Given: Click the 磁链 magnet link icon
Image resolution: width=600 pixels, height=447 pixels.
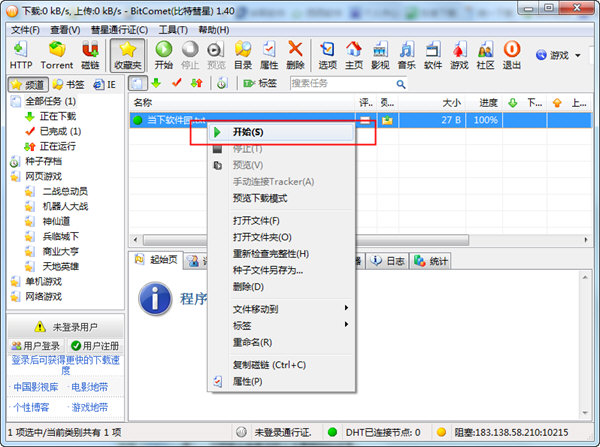Looking at the screenshot, I should click(x=90, y=53).
